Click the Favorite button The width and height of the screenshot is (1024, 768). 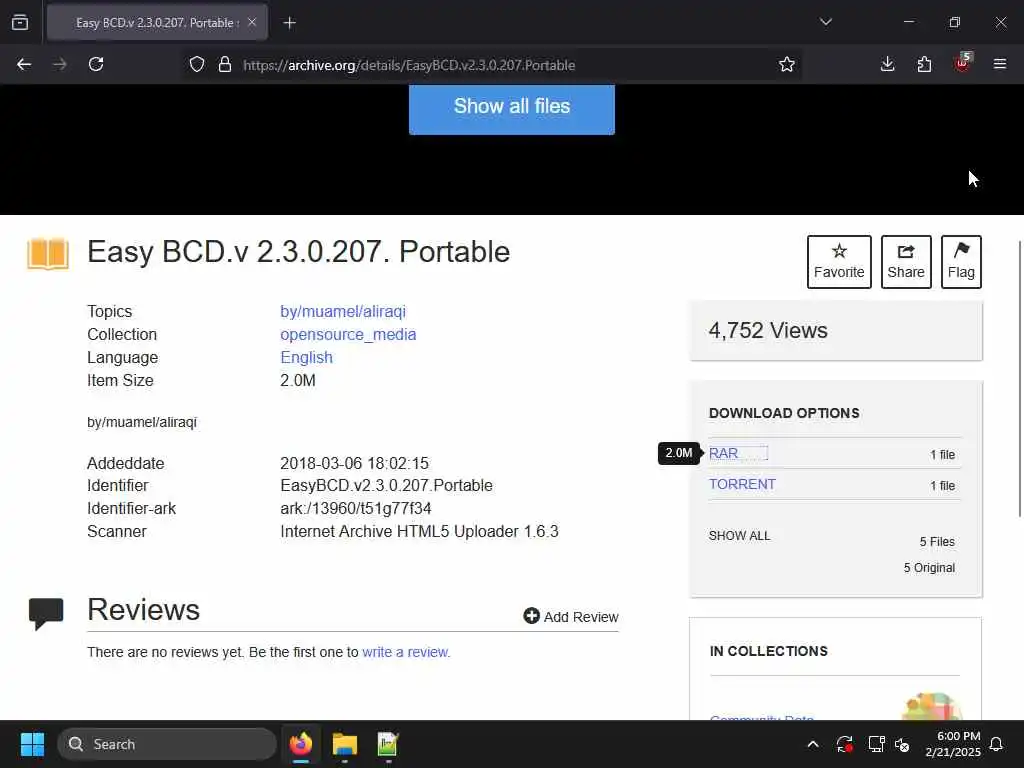pos(839,262)
